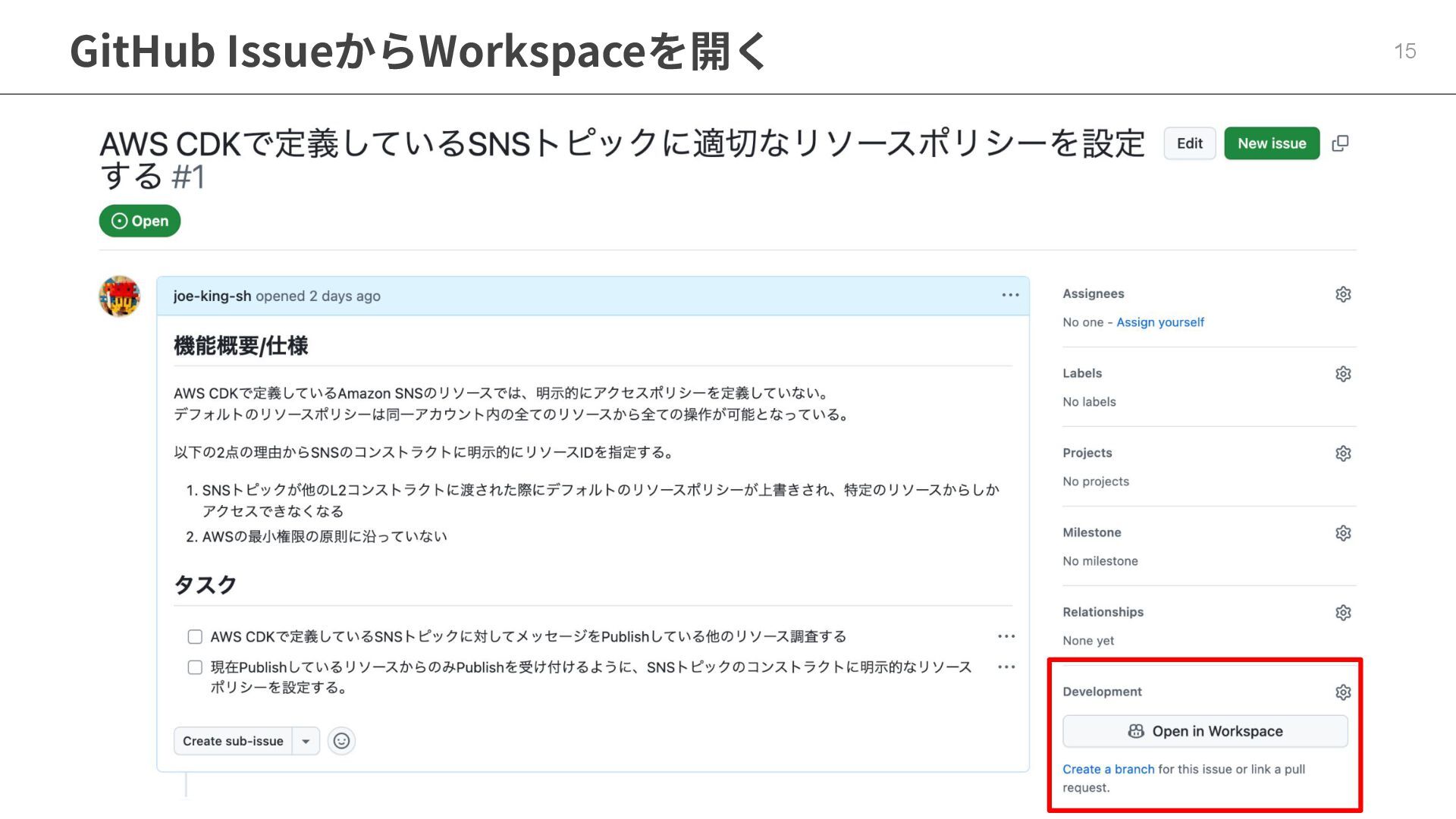The image size is (1456, 819).
Task: Click the Assignees gear icon
Action: click(1343, 294)
